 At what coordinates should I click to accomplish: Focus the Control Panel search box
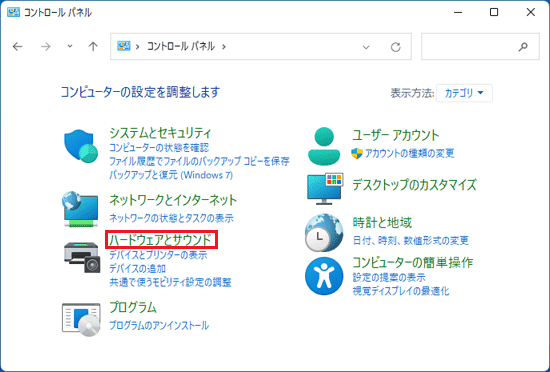(480, 46)
